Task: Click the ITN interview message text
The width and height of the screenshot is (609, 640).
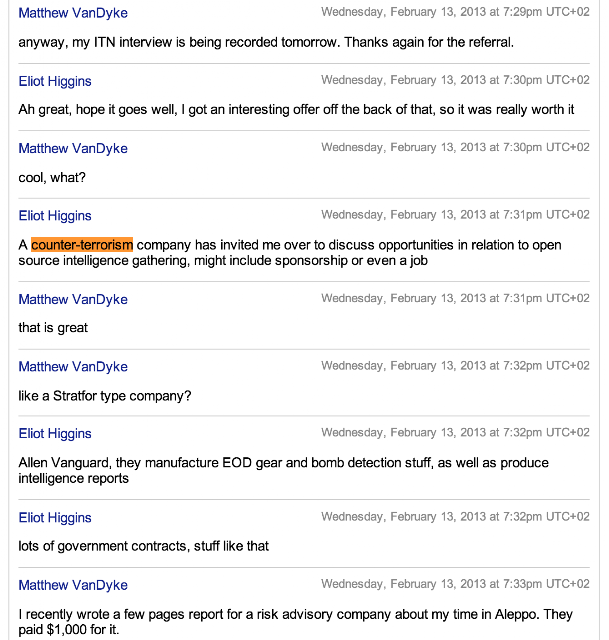Action: [266, 42]
